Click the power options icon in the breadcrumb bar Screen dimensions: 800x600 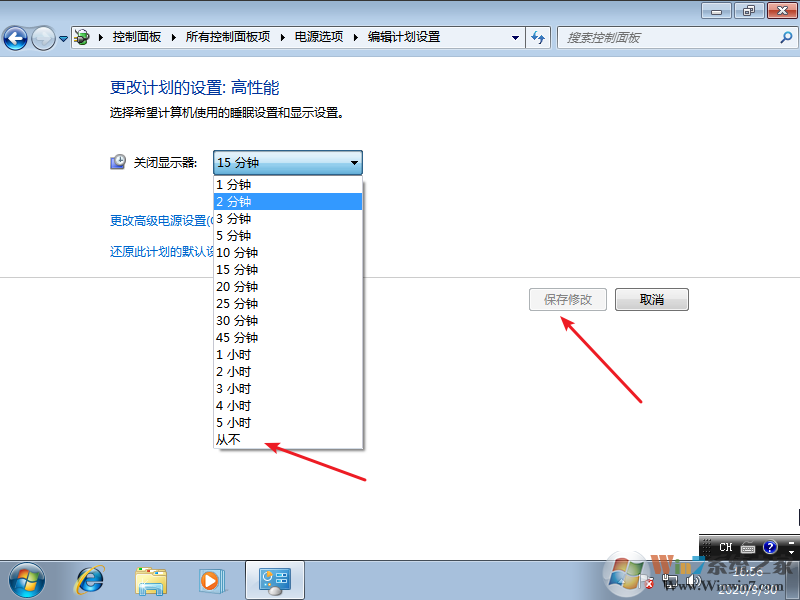pyautogui.click(x=80, y=37)
